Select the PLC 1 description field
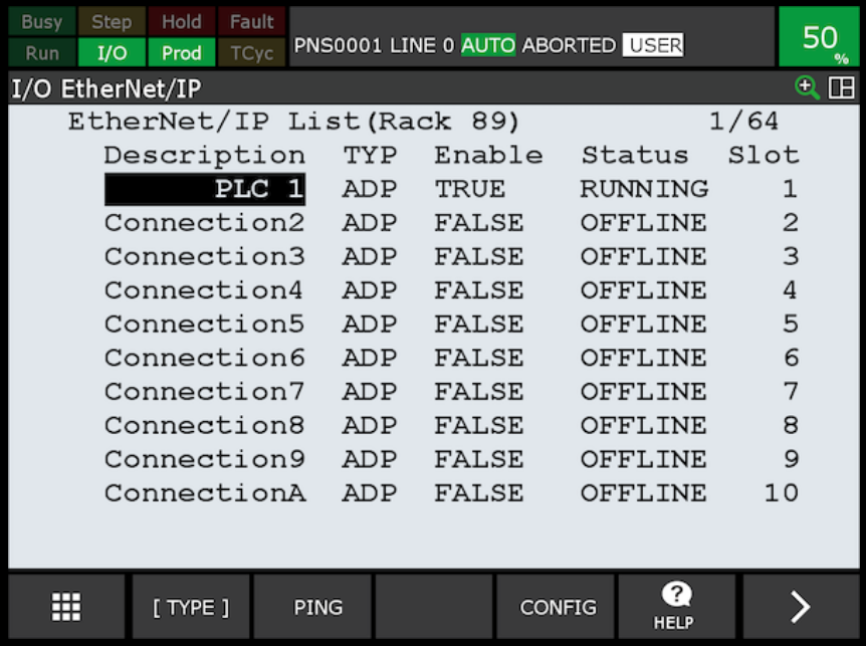This screenshot has width=867, height=646. click(x=205, y=189)
